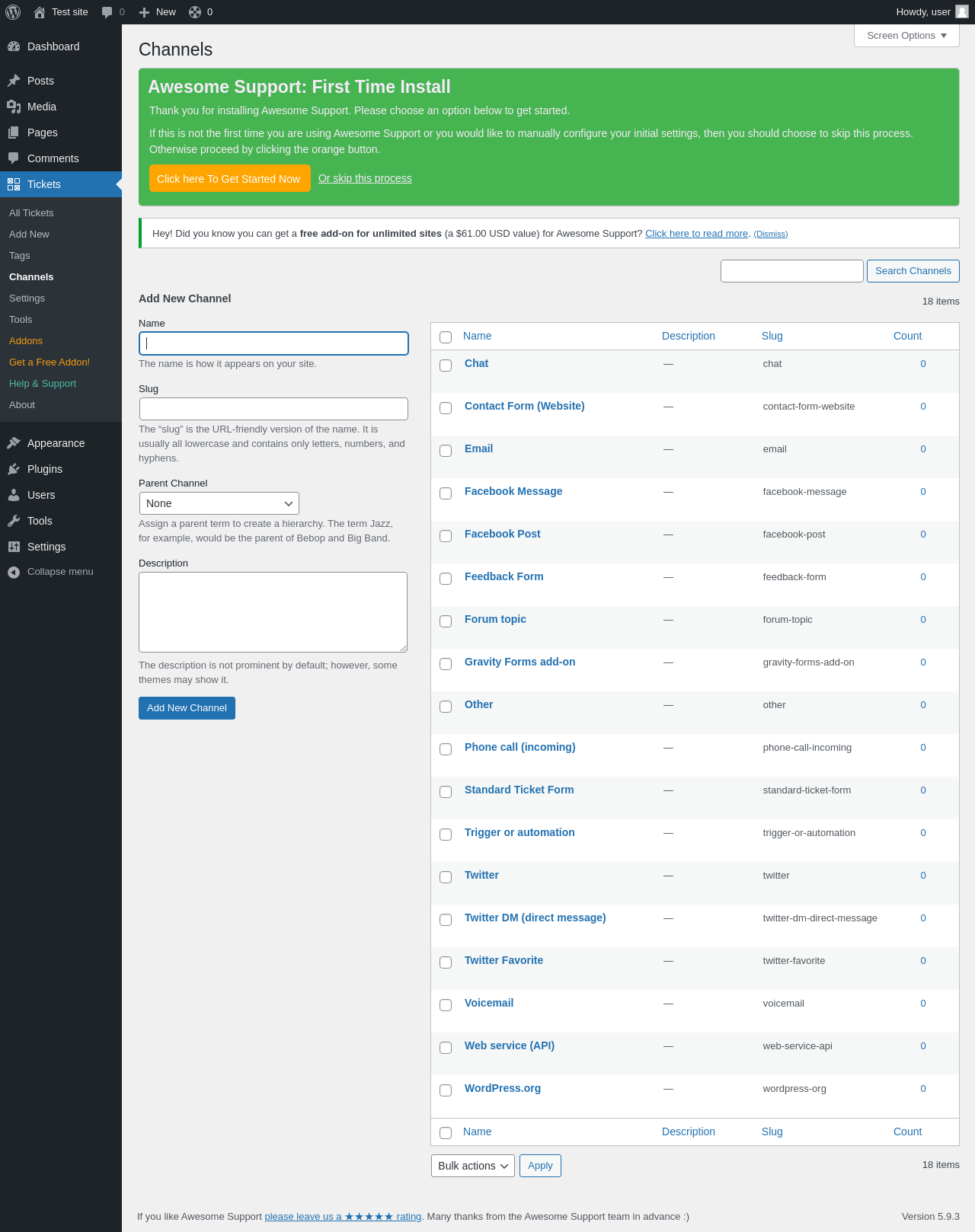Image resolution: width=975 pixels, height=1232 pixels.
Task: Click the search channels text box
Action: [792, 271]
